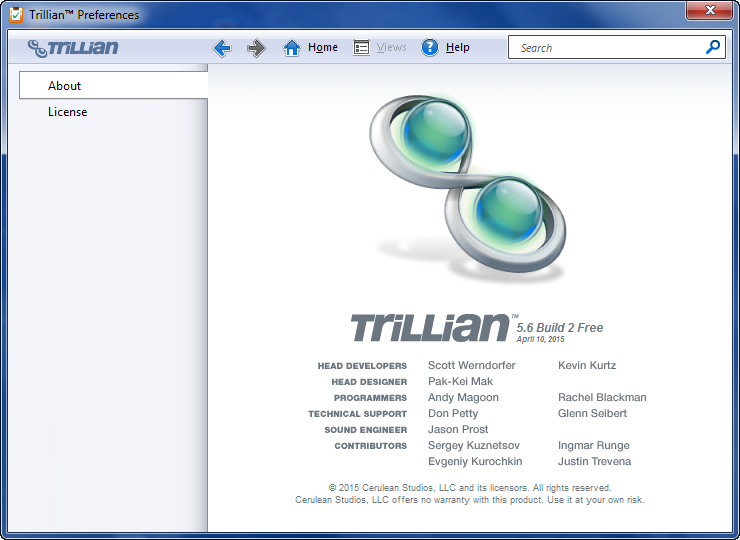740x540 pixels.
Task: Click the Trillian Preferences window title text
Action: 84,15
